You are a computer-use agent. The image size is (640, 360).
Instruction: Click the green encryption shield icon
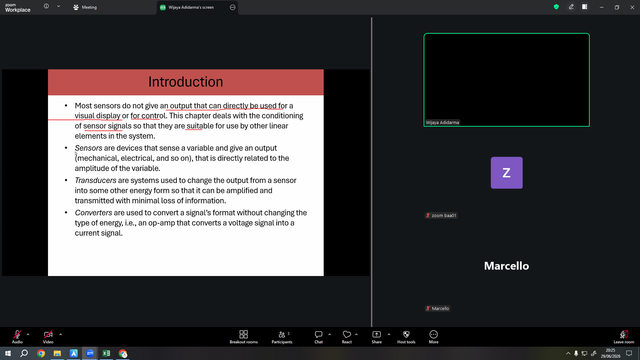(x=556, y=7)
